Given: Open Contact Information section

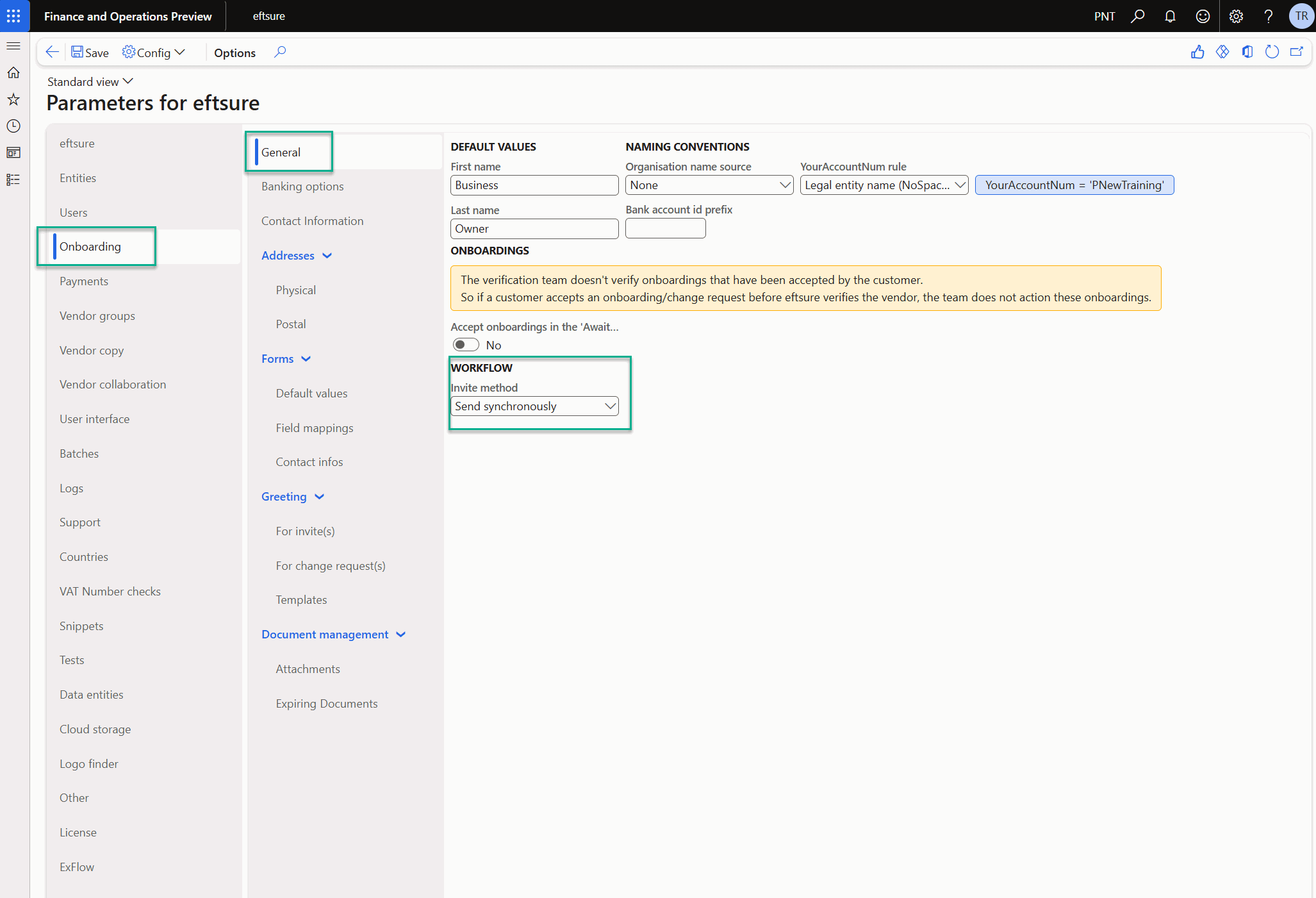Looking at the screenshot, I should click(x=313, y=221).
